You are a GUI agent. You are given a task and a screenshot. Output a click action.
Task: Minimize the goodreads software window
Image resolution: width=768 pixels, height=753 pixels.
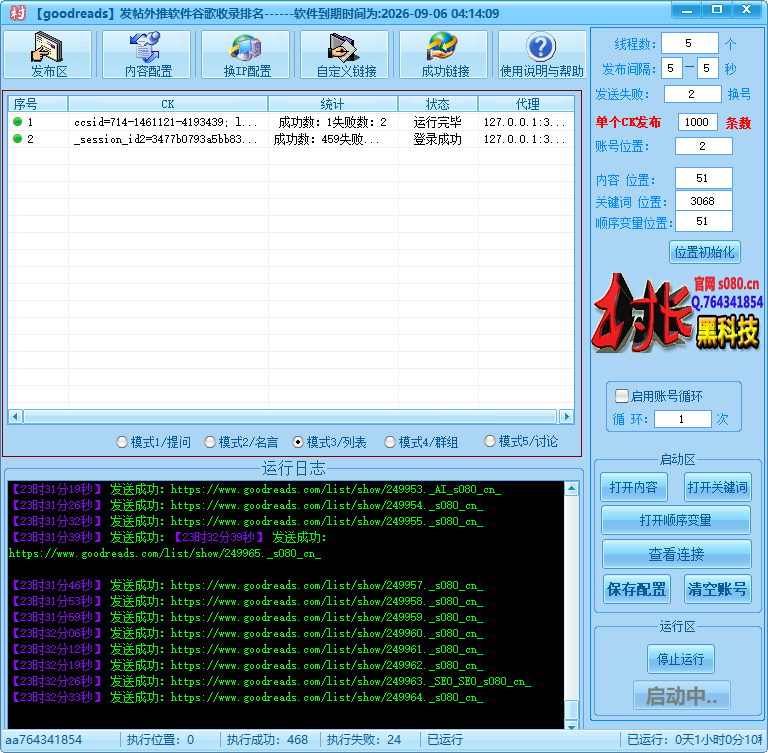686,10
